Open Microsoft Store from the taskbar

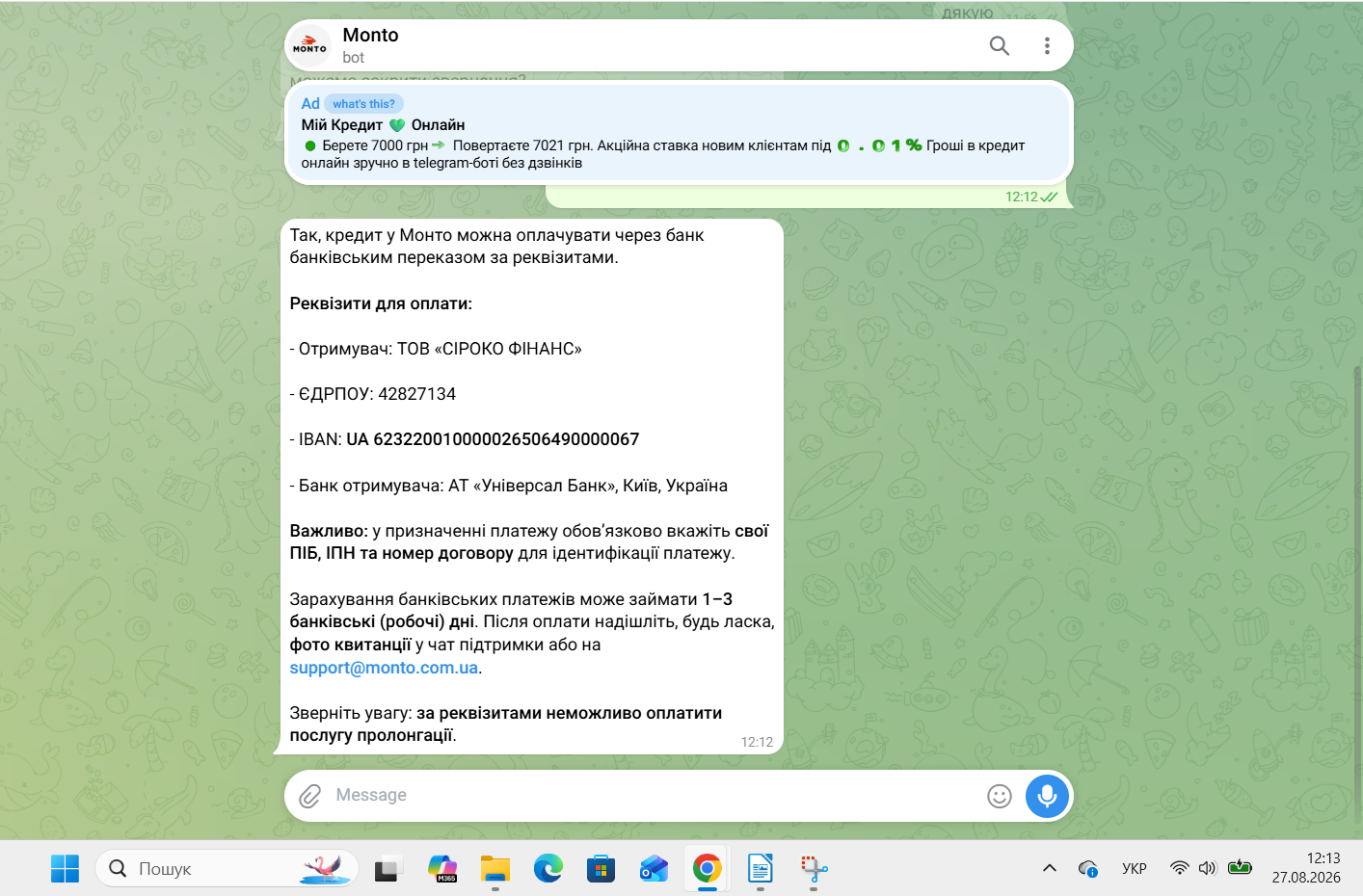[601, 869]
